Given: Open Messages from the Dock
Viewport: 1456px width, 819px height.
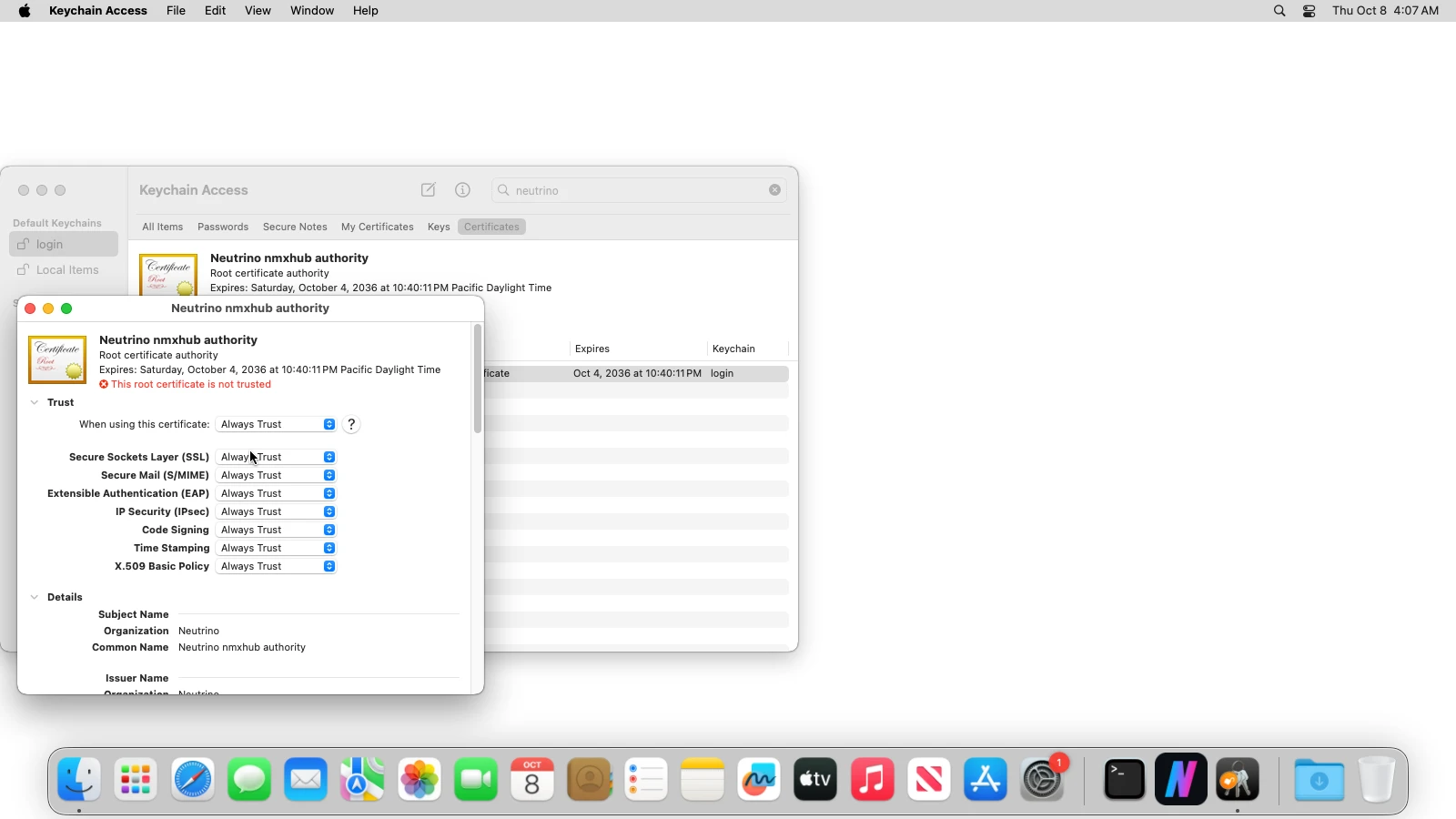Looking at the screenshot, I should coord(249,780).
